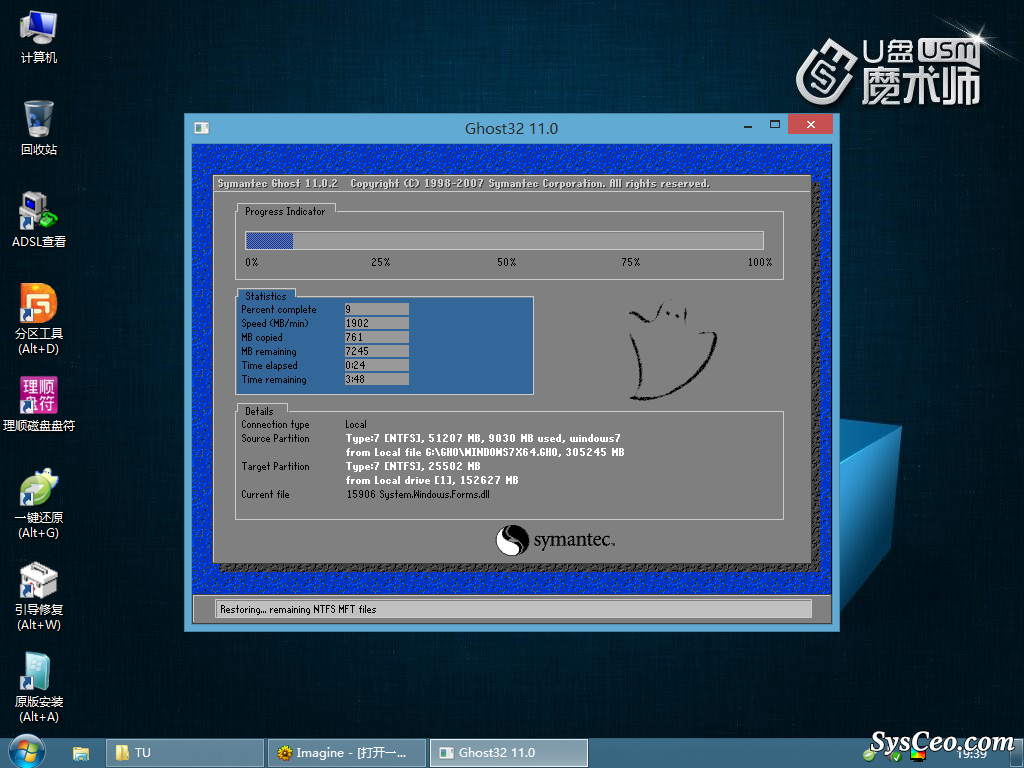Click the Ghost mascot drawing
The height and width of the screenshot is (768, 1024).
pos(673,350)
